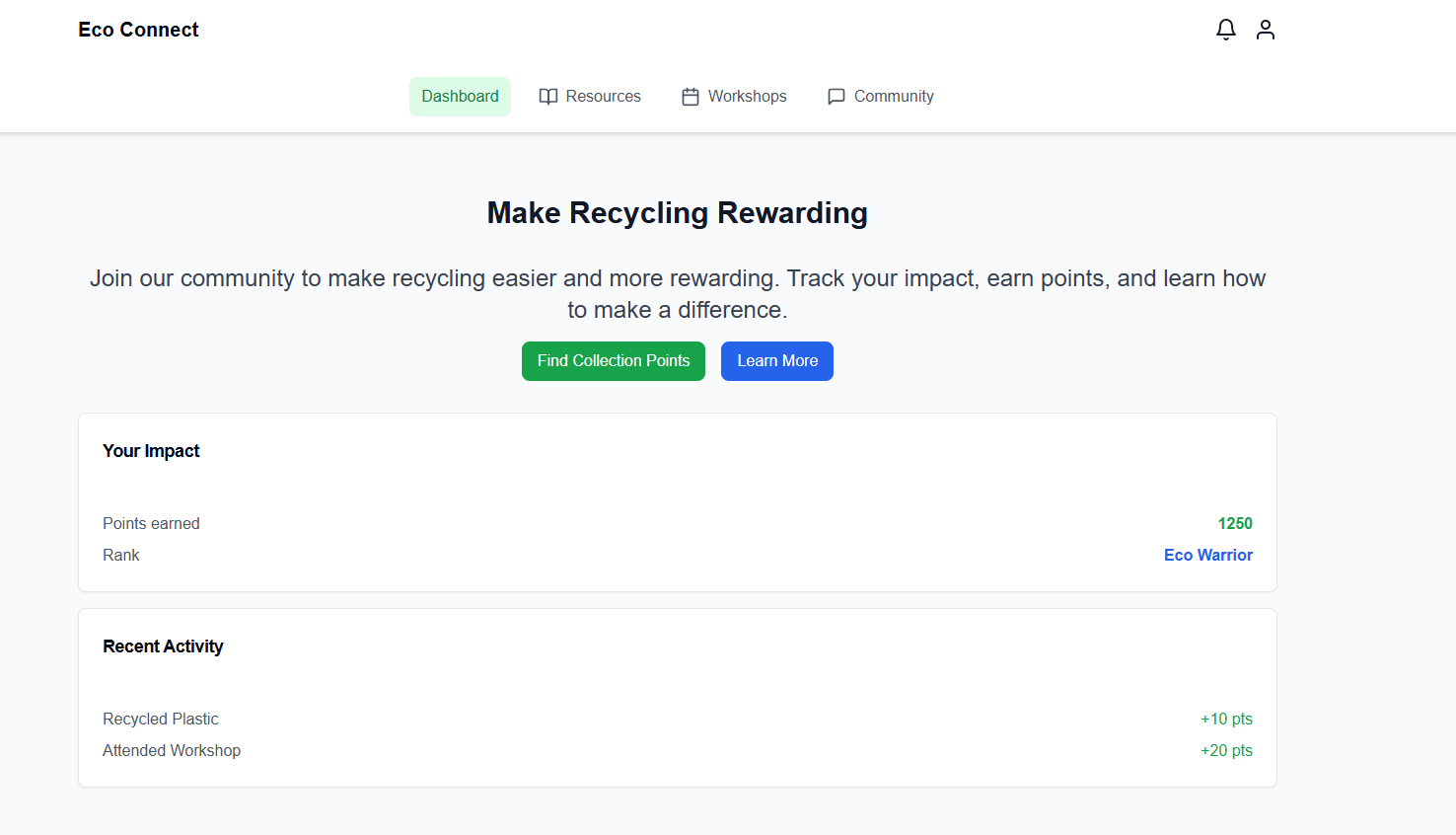1456x835 pixels.
Task: Open the user profile icon
Action: tap(1265, 30)
